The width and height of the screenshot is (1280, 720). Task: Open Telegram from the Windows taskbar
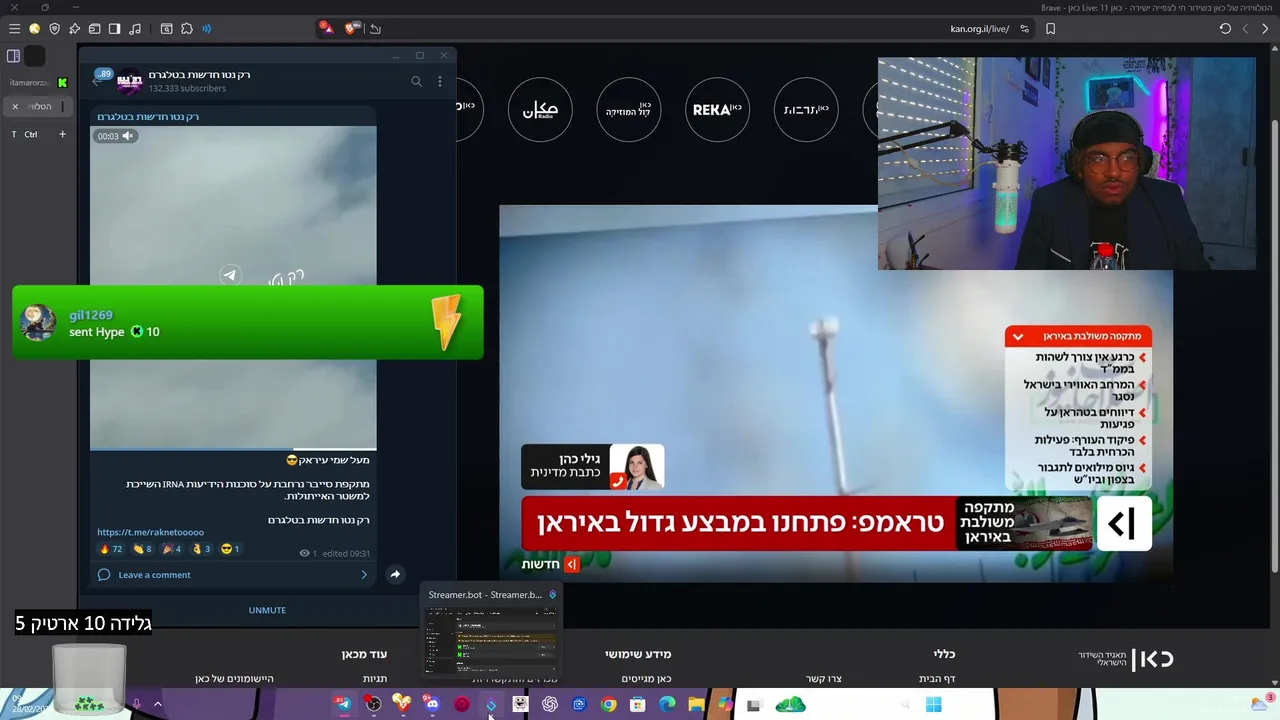point(343,704)
